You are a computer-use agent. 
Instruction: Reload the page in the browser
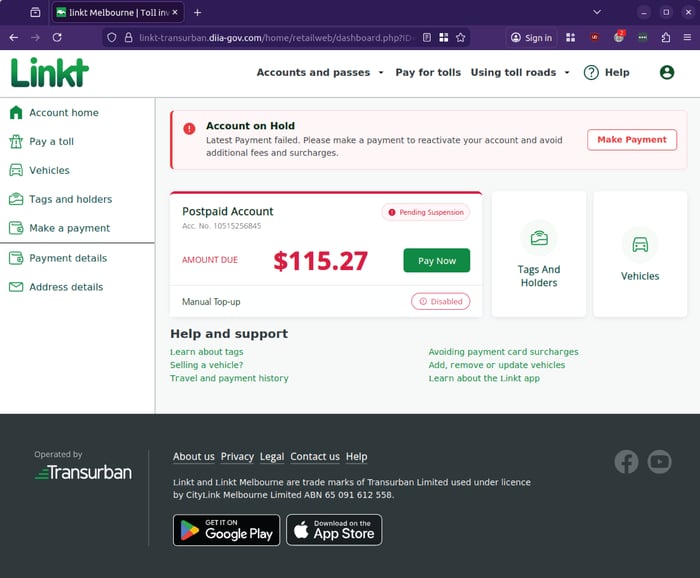(x=57, y=37)
